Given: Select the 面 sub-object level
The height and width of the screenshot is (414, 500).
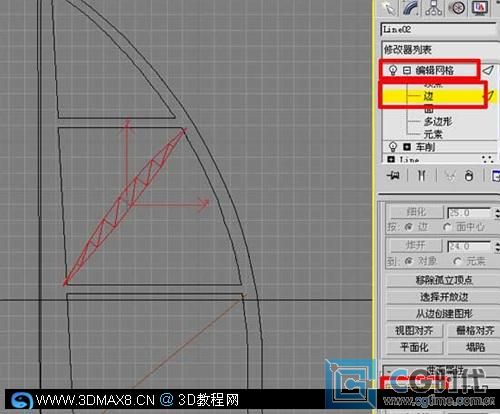Looking at the screenshot, I should pos(429,109).
